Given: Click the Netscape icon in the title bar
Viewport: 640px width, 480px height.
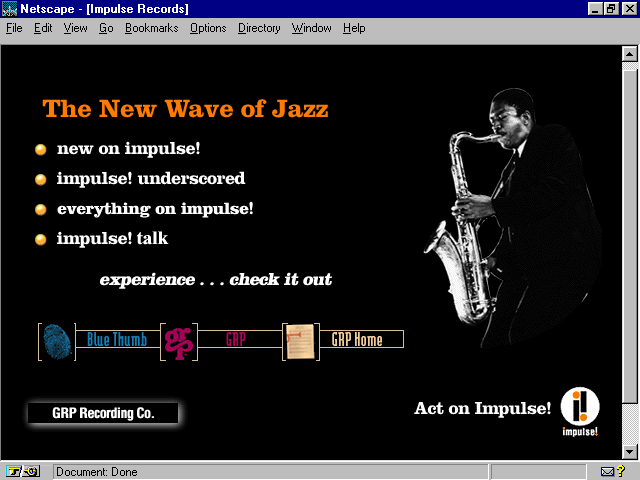Looking at the screenshot, I should (10, 8).
